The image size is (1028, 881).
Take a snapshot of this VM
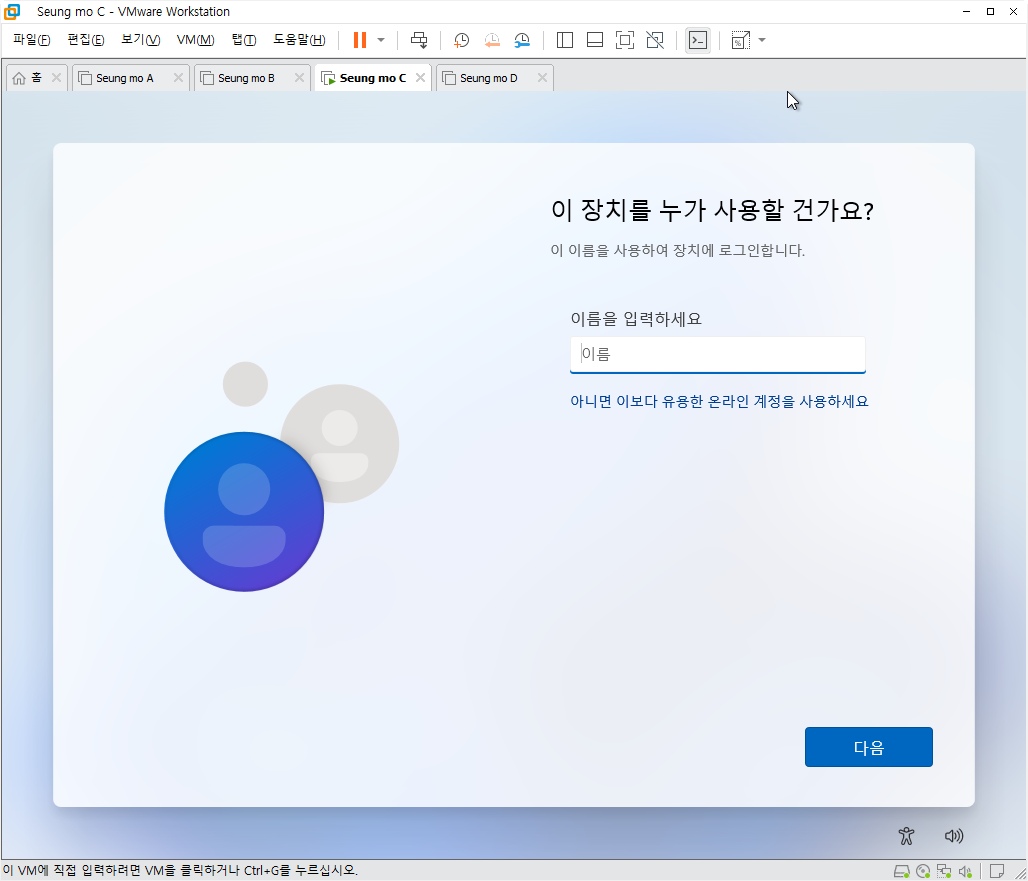tap(462, 40)
